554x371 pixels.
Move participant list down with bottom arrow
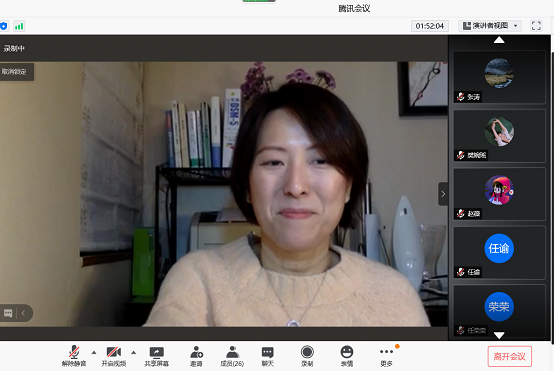(499, 335)
